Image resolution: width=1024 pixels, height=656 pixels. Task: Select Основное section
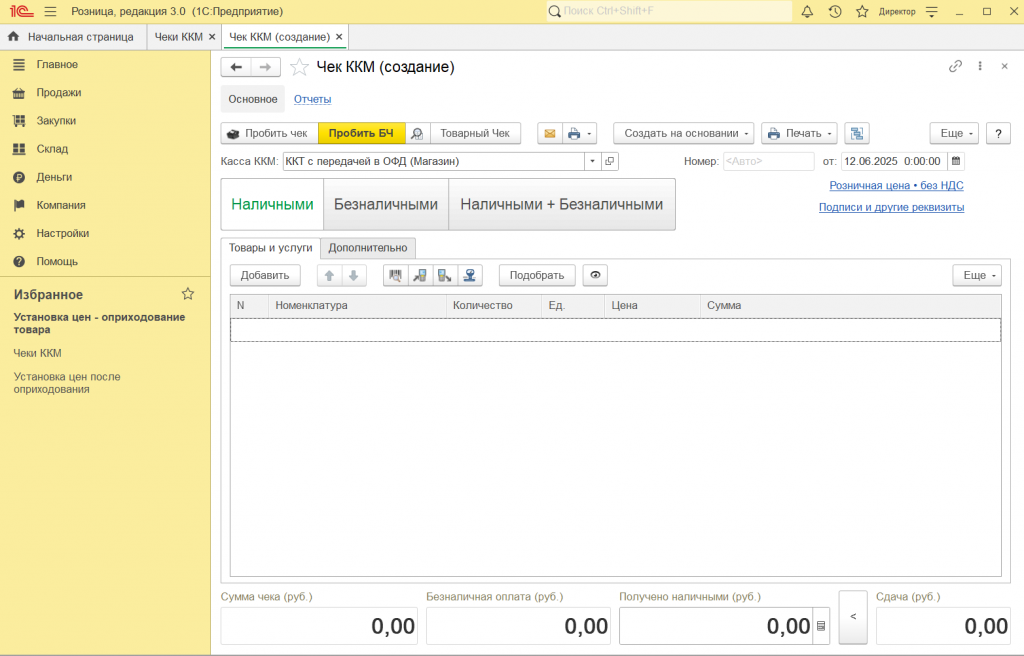coord(253,99)
